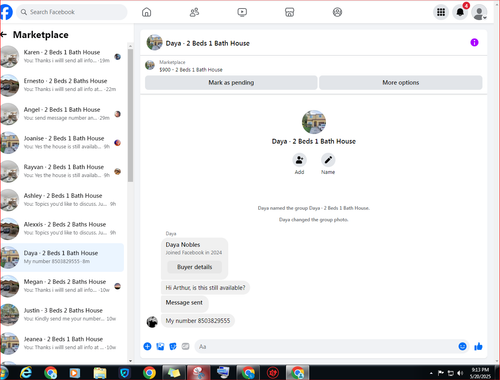Open Buyer details
Image resolution: width=500 pixels, height=380 pixels.
pyautogui.click(x=194, y=267)
